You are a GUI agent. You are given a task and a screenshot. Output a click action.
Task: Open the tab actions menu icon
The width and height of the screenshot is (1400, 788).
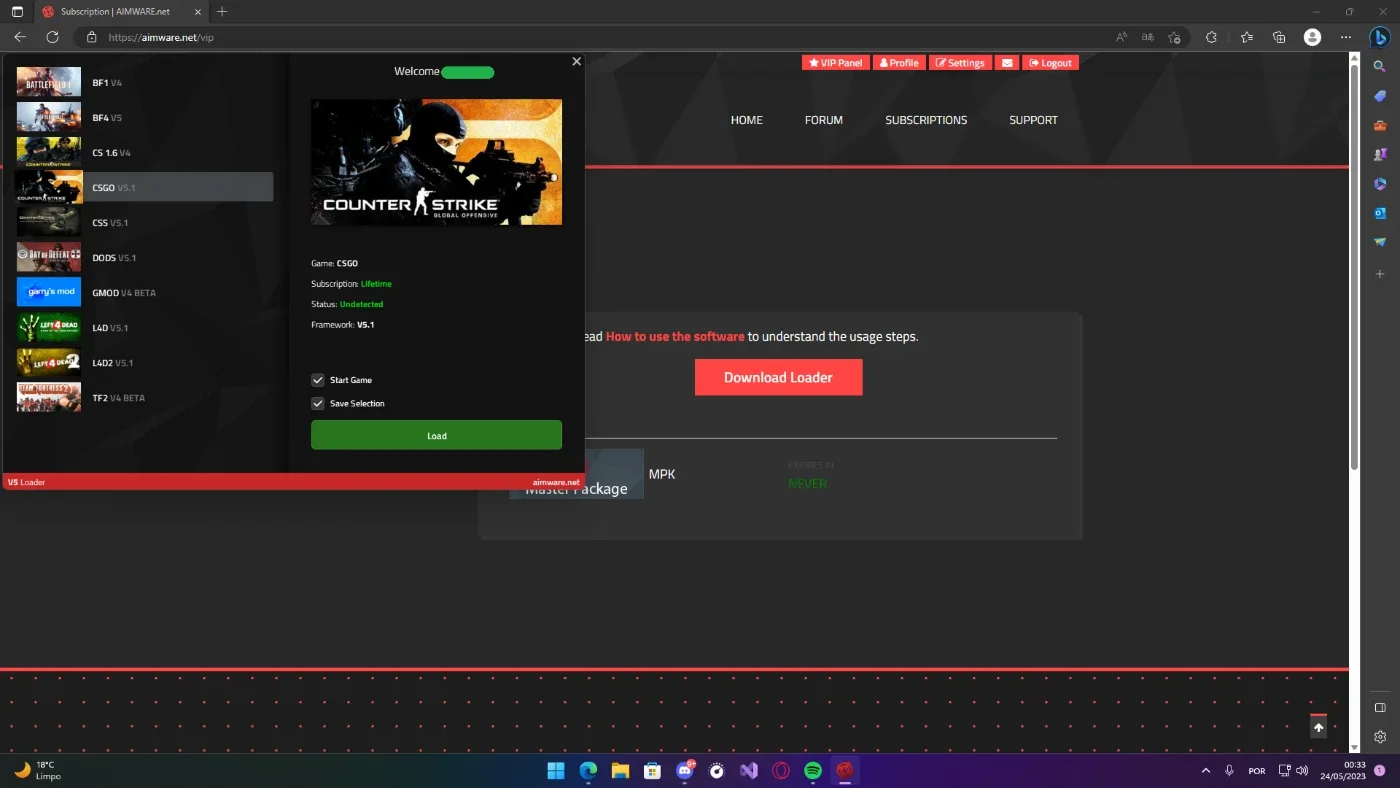[x=17, y=12]
